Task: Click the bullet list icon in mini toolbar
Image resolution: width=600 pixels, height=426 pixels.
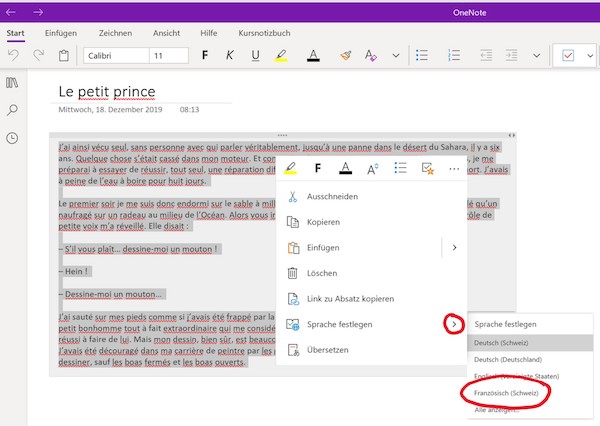Action: tap(399, 168)
